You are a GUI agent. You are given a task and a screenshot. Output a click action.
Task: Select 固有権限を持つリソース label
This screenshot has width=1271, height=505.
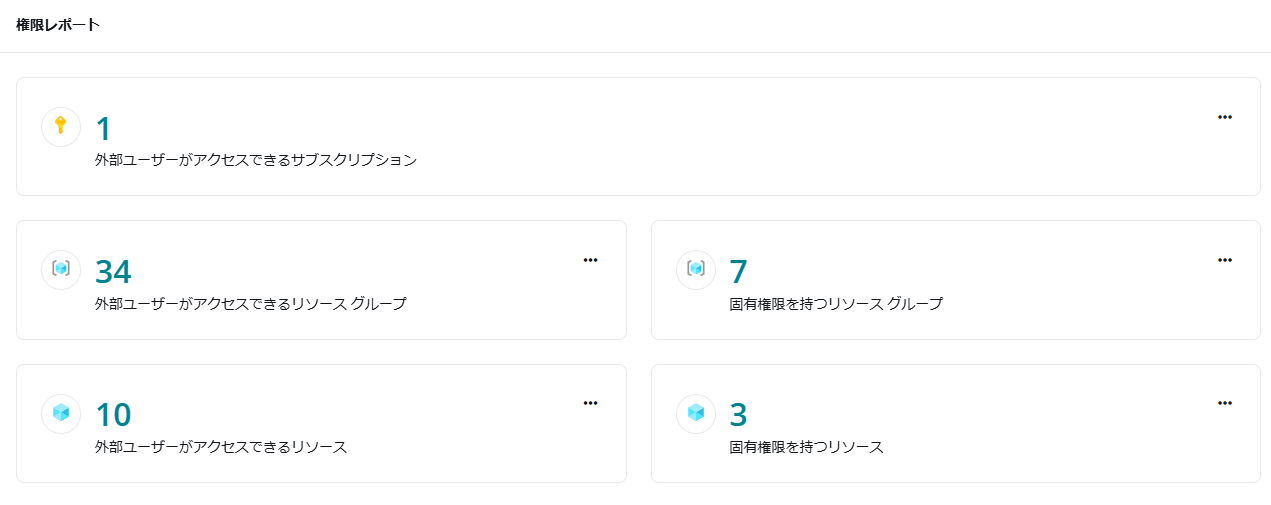tap(807, 447)
